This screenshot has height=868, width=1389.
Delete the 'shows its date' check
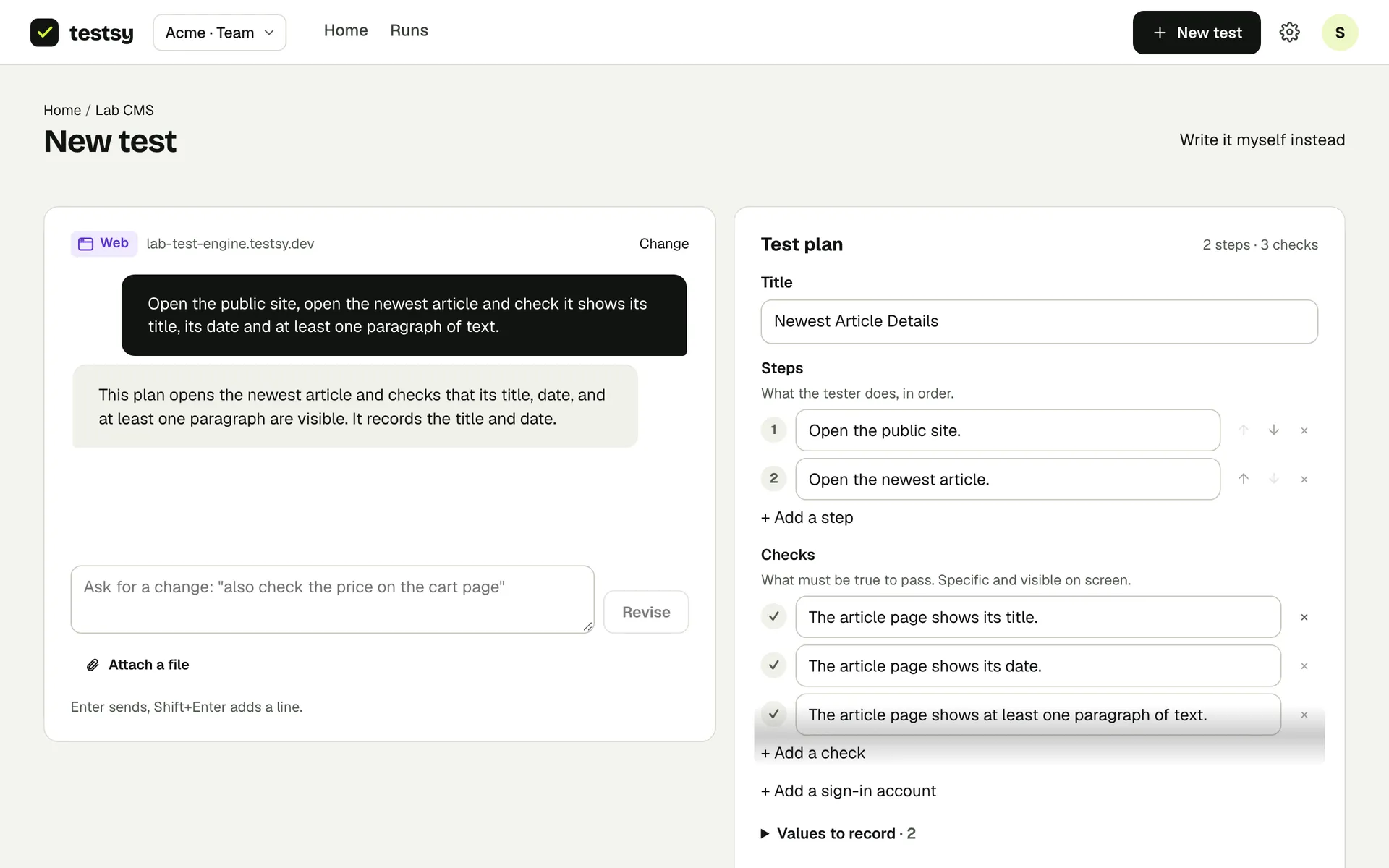1304,666
